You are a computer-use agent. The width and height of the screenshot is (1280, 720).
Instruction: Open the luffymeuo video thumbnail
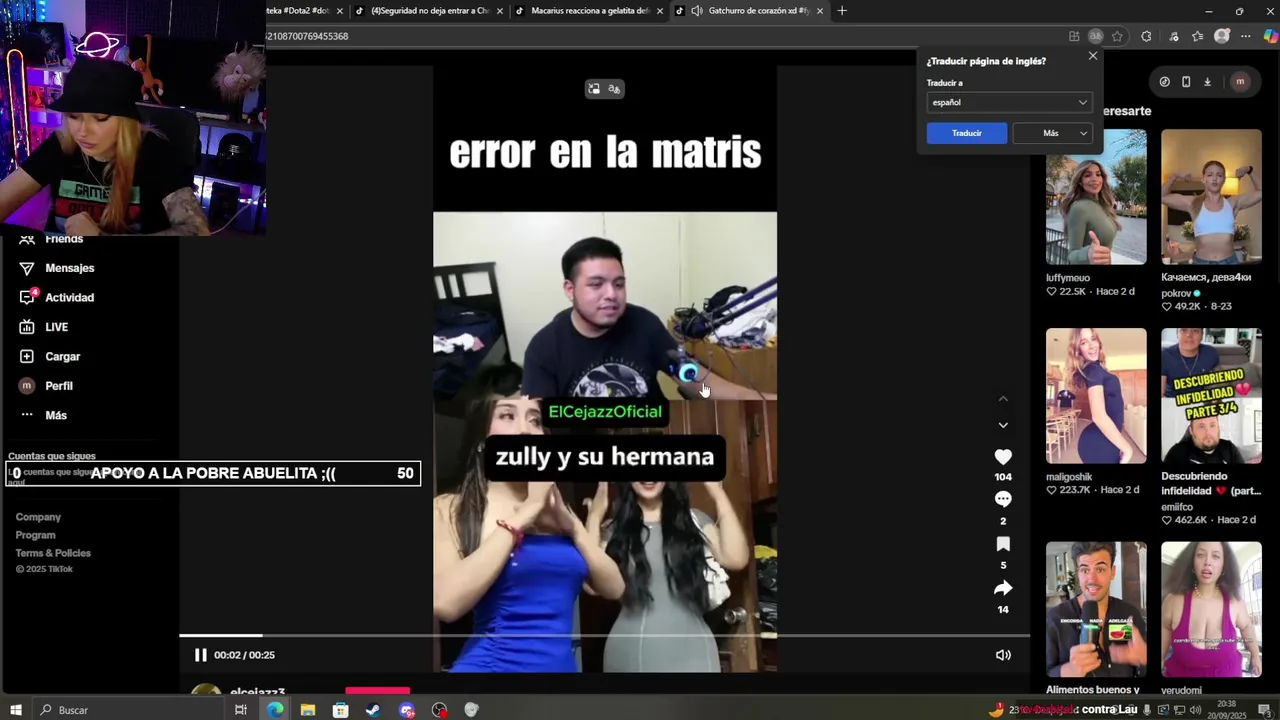tap(1096, 197)
